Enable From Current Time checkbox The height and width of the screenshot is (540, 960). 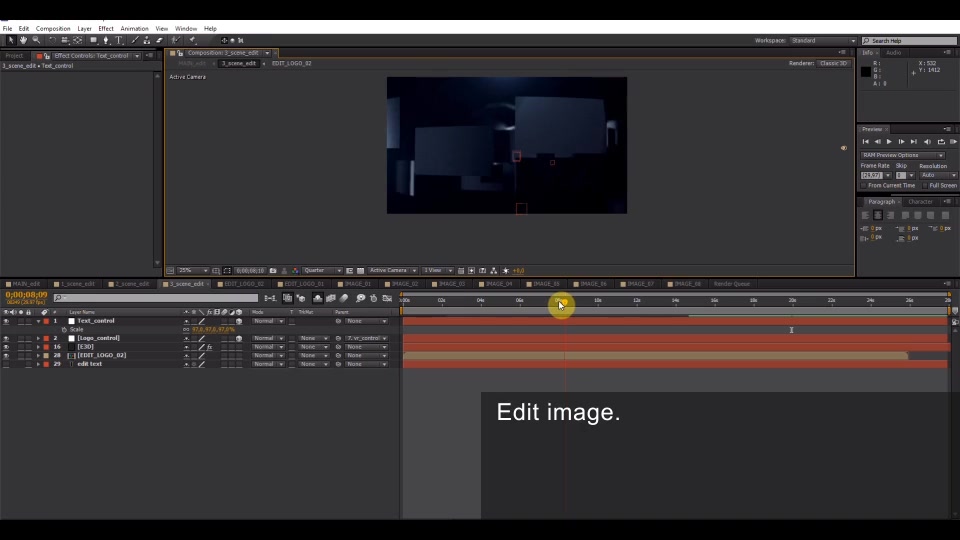click(864, 186)
